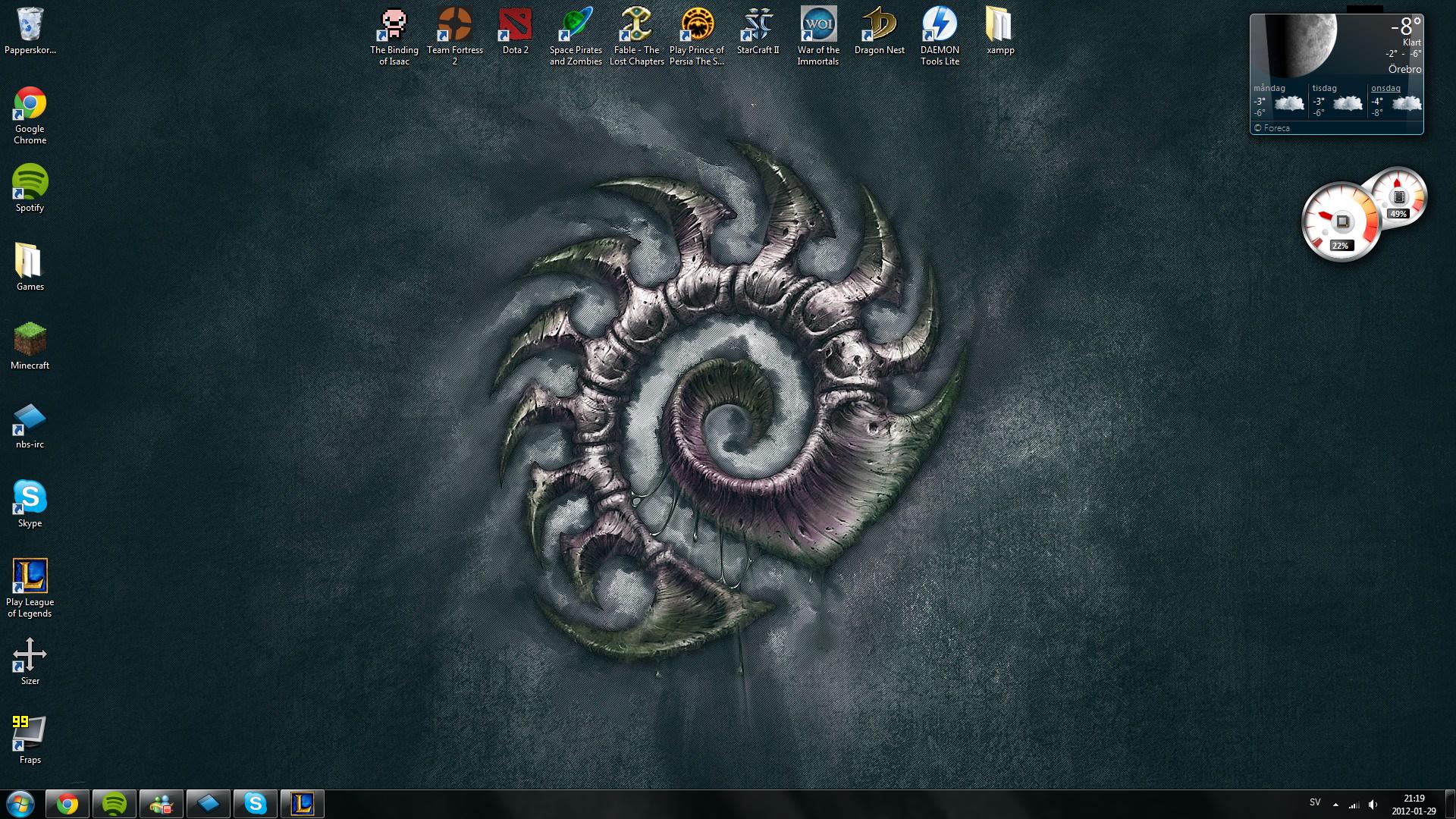Select the Minecraft desktop icon
Screen dimensions: 1456x819
point(30,346)
